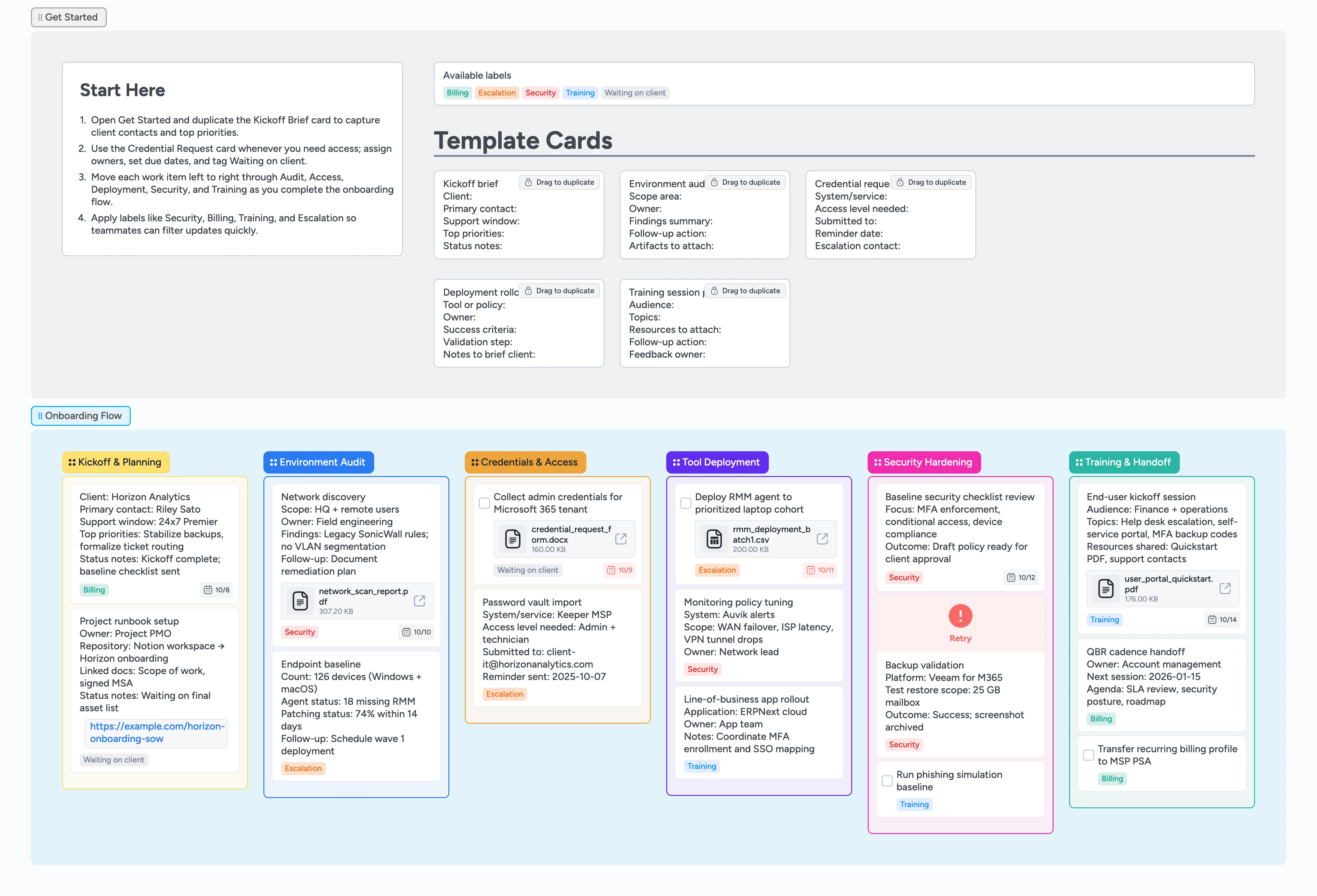
Task: Click the drag handle on the Onboarding Flow header
Action: click(x=40, y=415)
